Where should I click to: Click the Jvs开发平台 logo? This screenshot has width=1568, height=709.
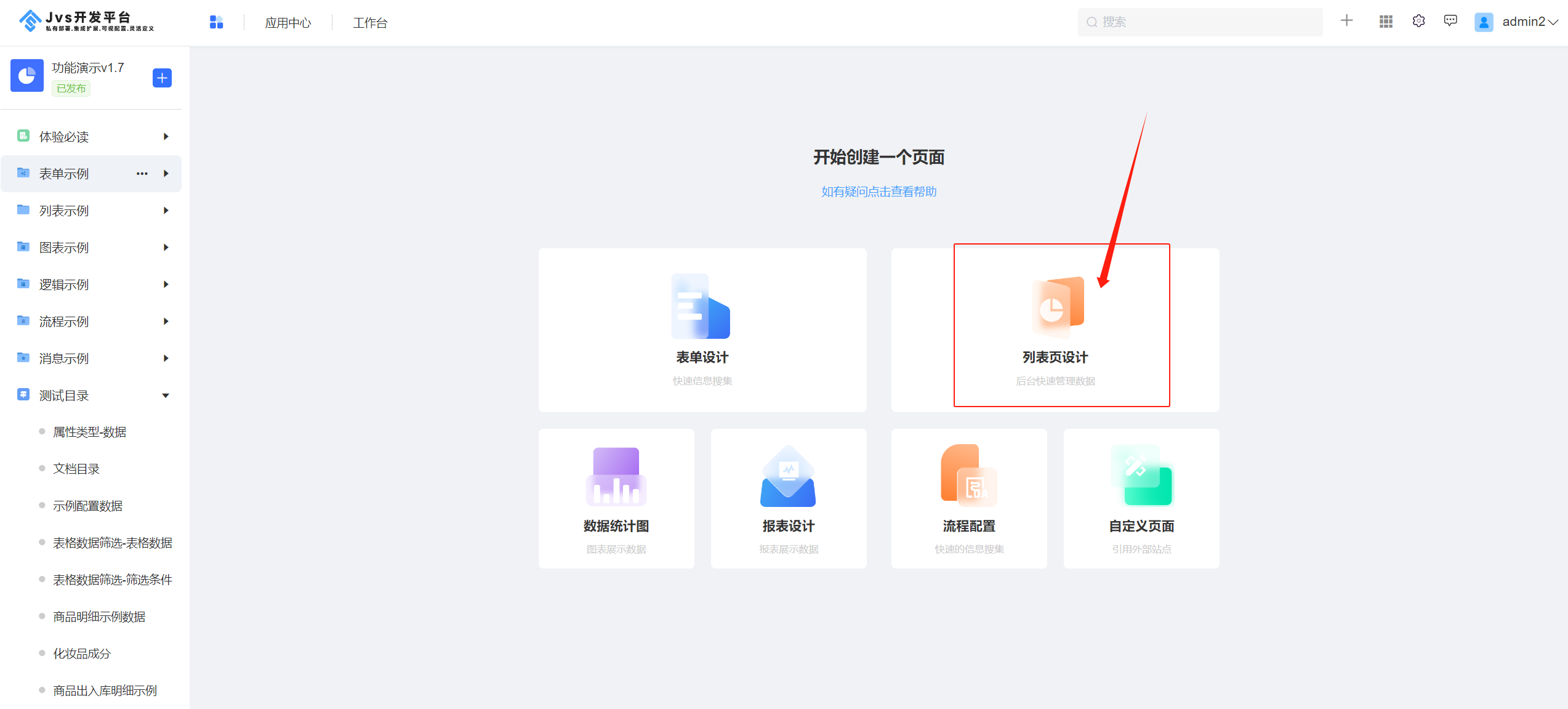coord(86,21)
